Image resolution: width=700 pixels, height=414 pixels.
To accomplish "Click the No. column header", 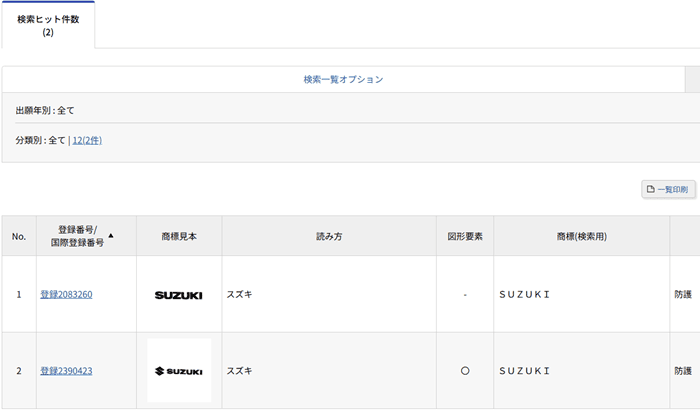I will point(19,236).
